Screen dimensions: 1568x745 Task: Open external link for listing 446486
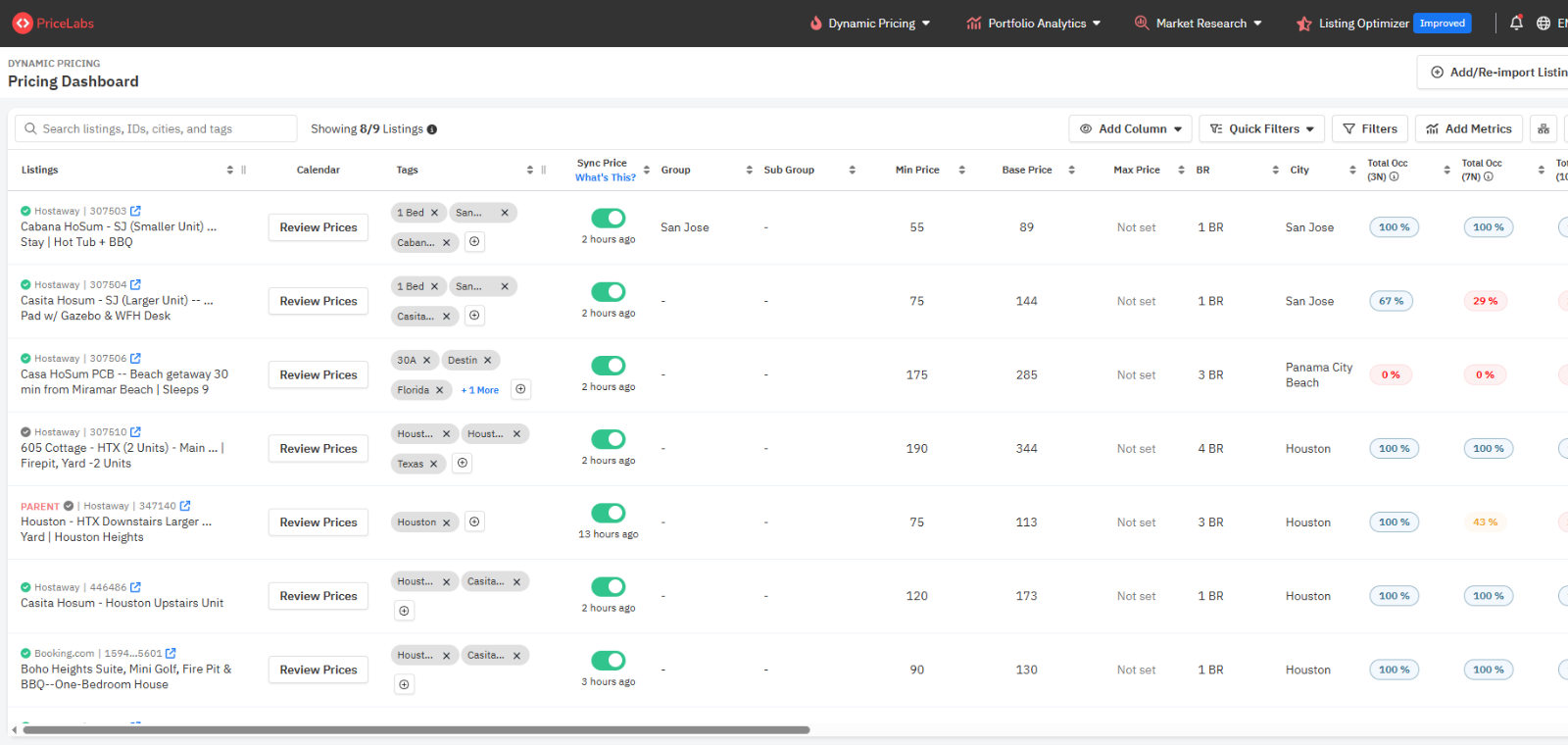135,587
